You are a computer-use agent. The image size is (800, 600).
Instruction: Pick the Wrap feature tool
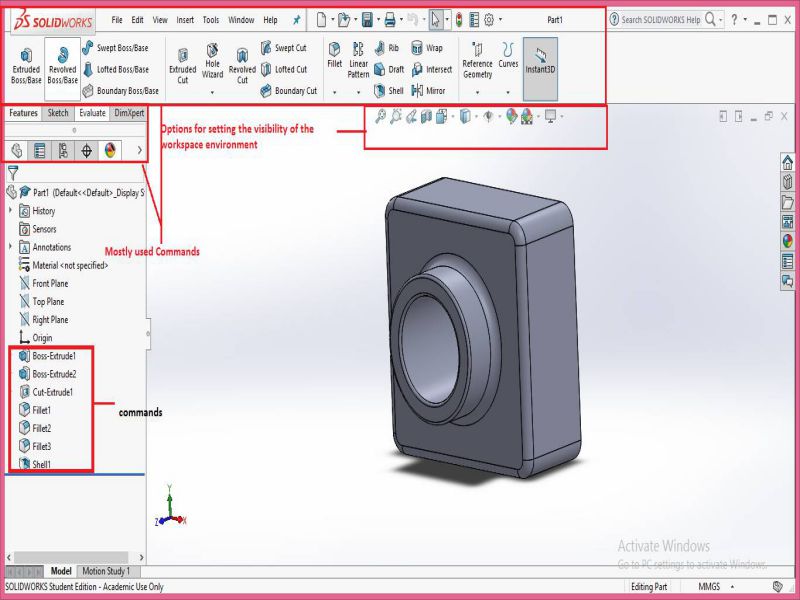click(427, 48)
